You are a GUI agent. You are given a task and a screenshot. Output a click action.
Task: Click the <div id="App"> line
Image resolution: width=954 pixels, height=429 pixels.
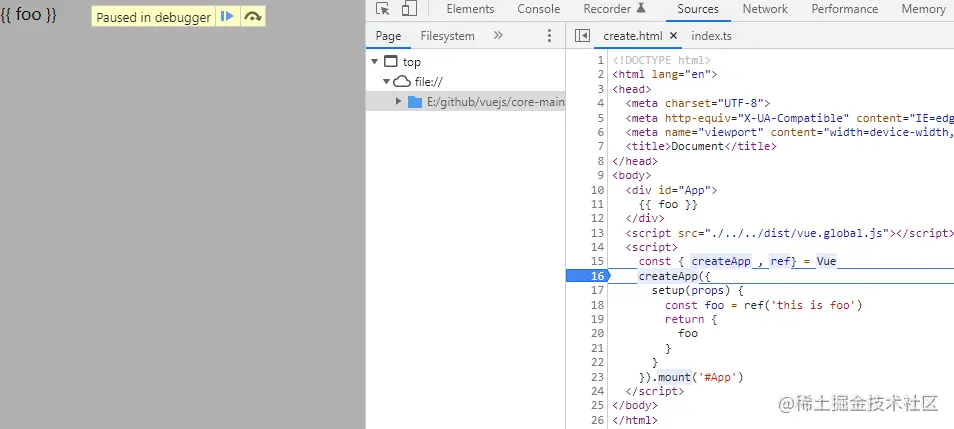point(671,190)
